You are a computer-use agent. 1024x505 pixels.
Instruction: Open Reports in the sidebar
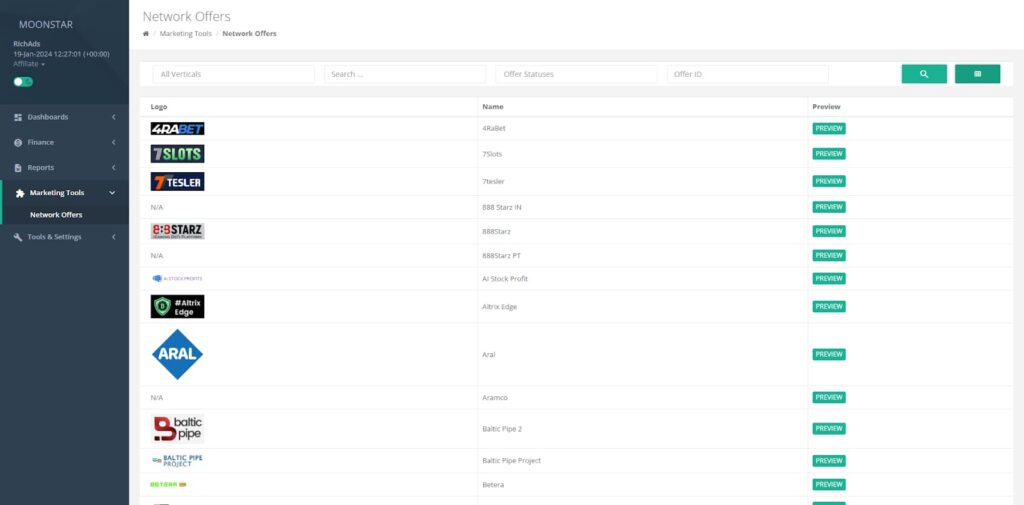pos(65,168)
